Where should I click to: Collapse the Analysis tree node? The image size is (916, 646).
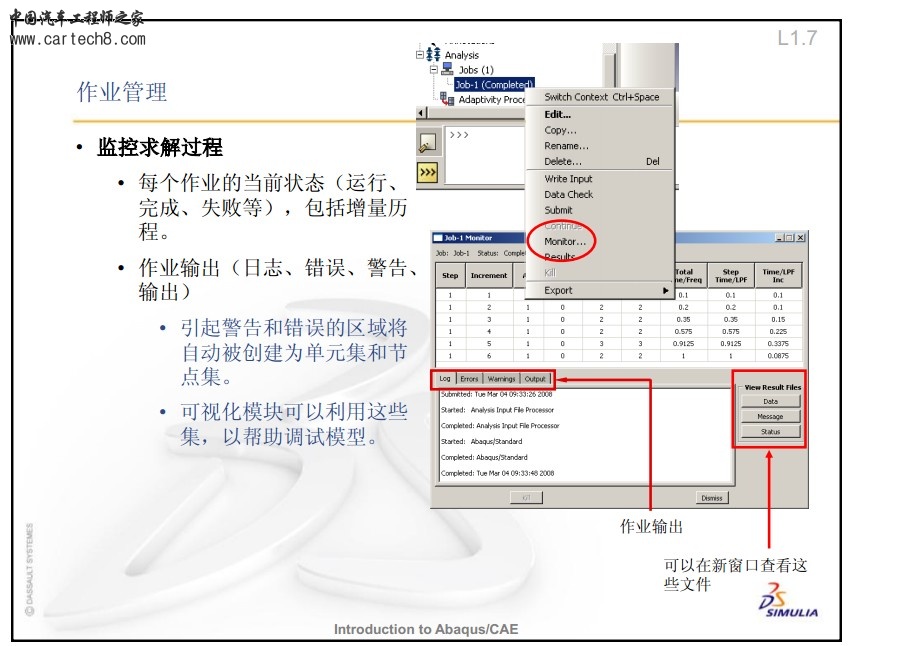click(421, 55)
